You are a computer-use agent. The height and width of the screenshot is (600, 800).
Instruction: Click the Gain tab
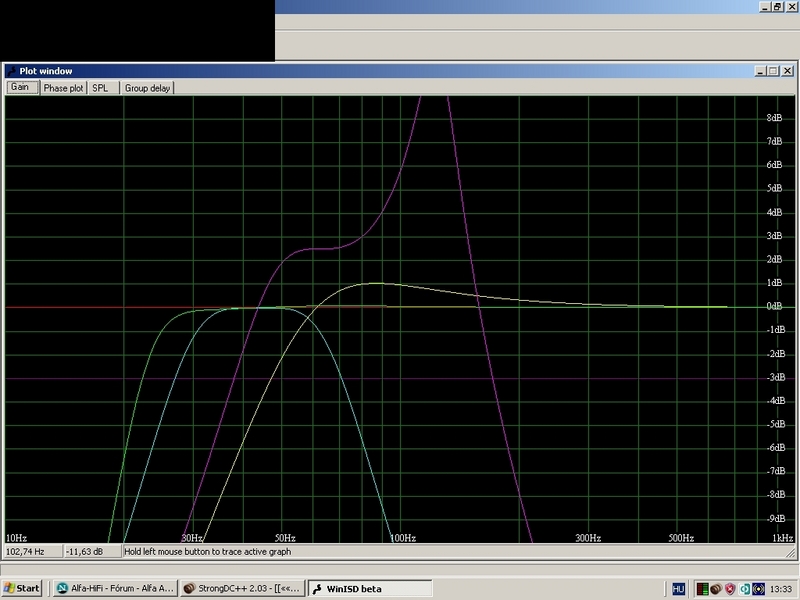20,88
